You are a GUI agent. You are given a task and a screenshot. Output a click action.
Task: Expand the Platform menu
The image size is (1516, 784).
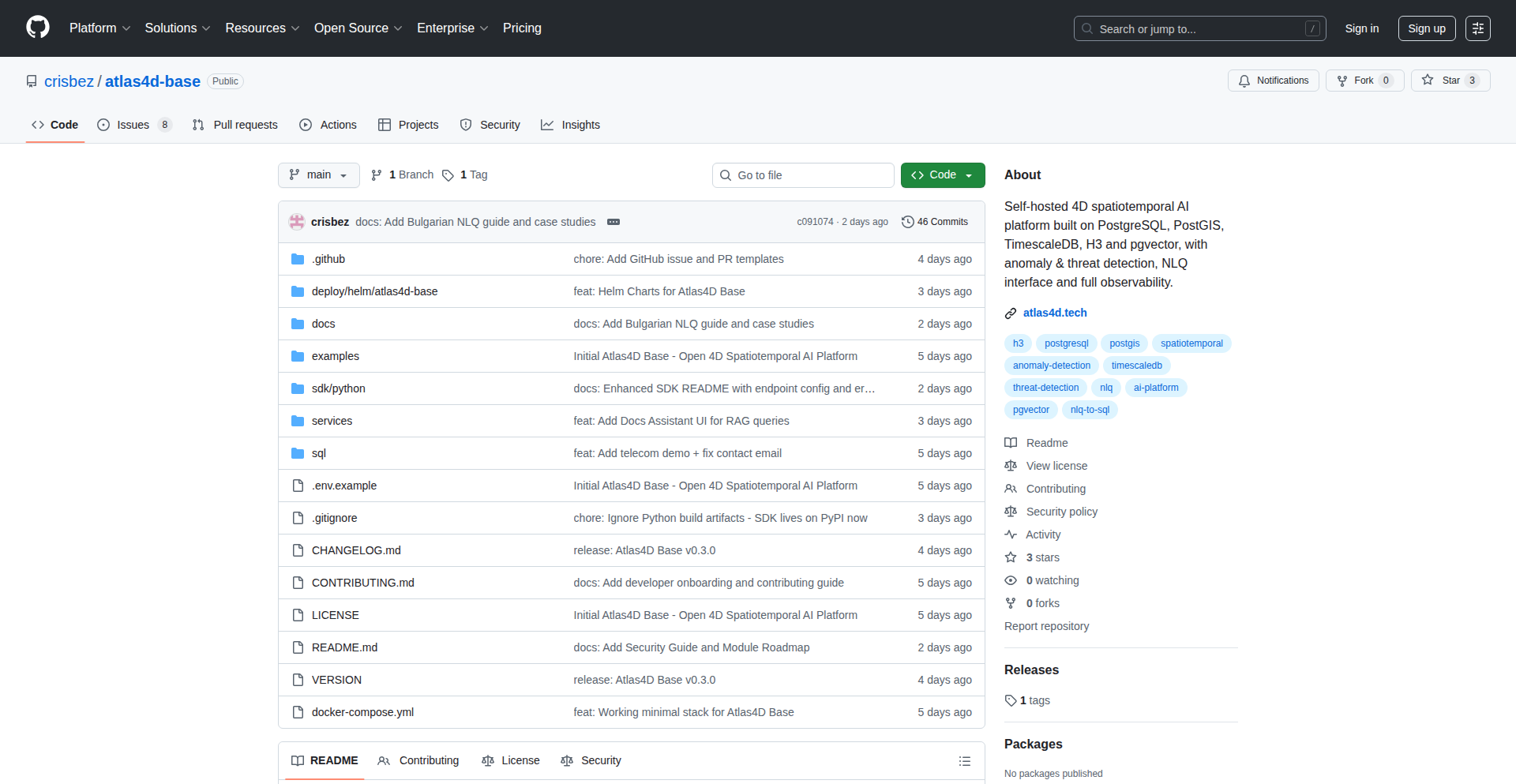point(99,28)
